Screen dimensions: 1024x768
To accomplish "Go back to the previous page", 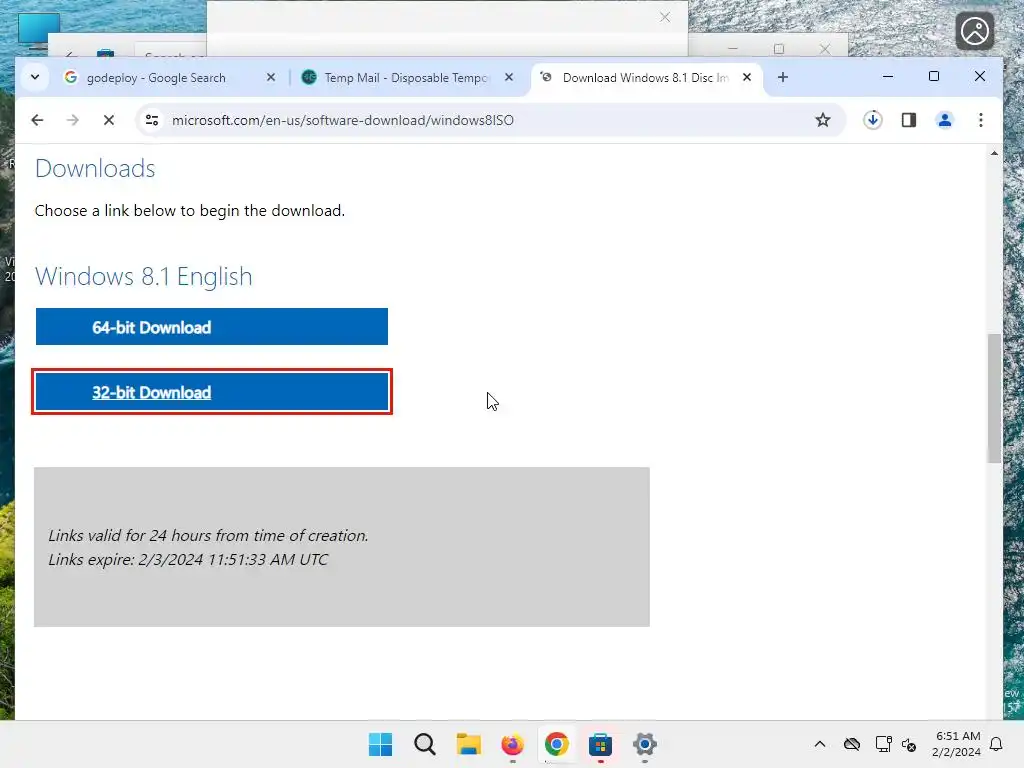I will coord(37,120).
